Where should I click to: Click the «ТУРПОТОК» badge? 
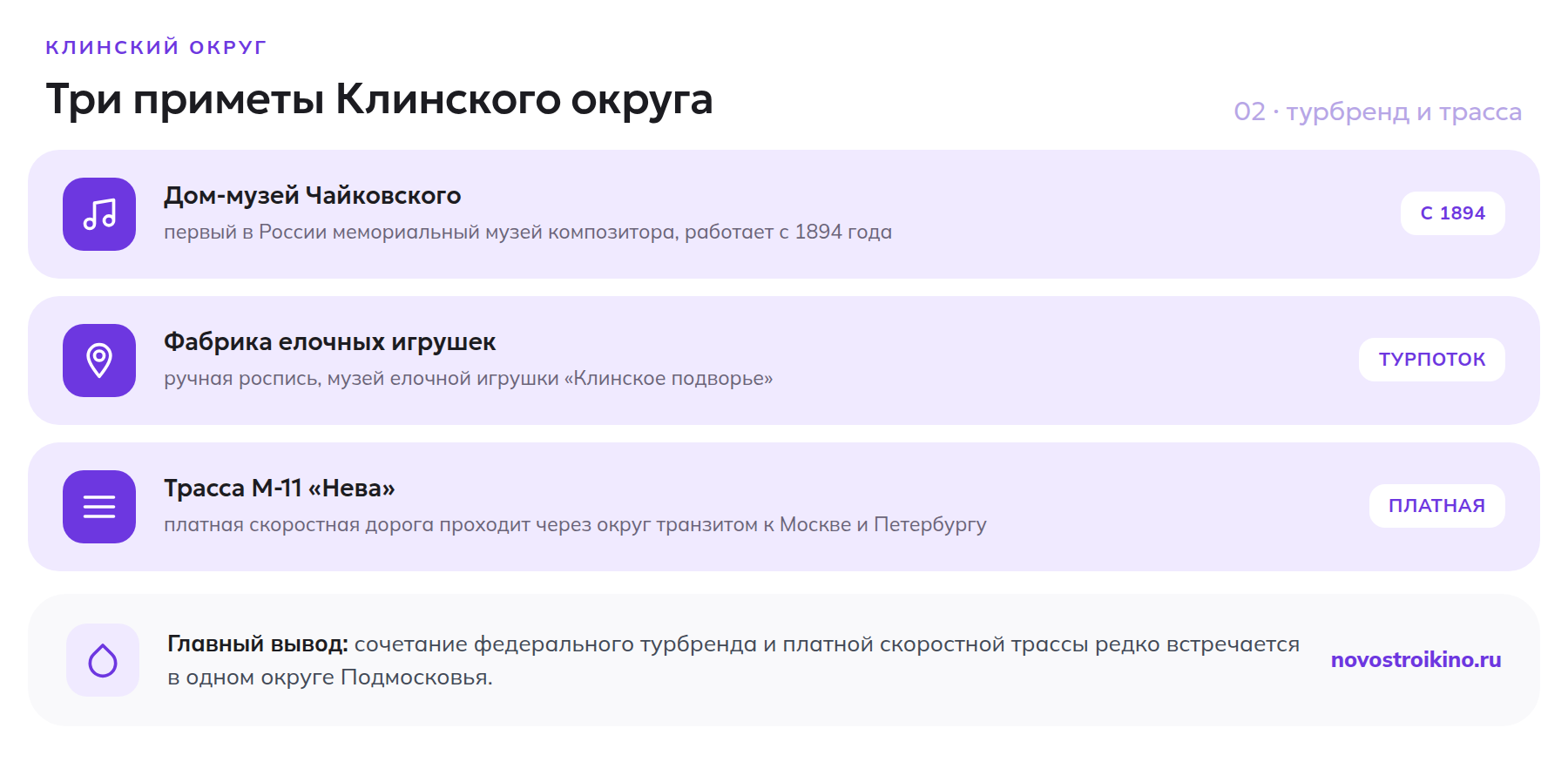[x=1432, y=360]
